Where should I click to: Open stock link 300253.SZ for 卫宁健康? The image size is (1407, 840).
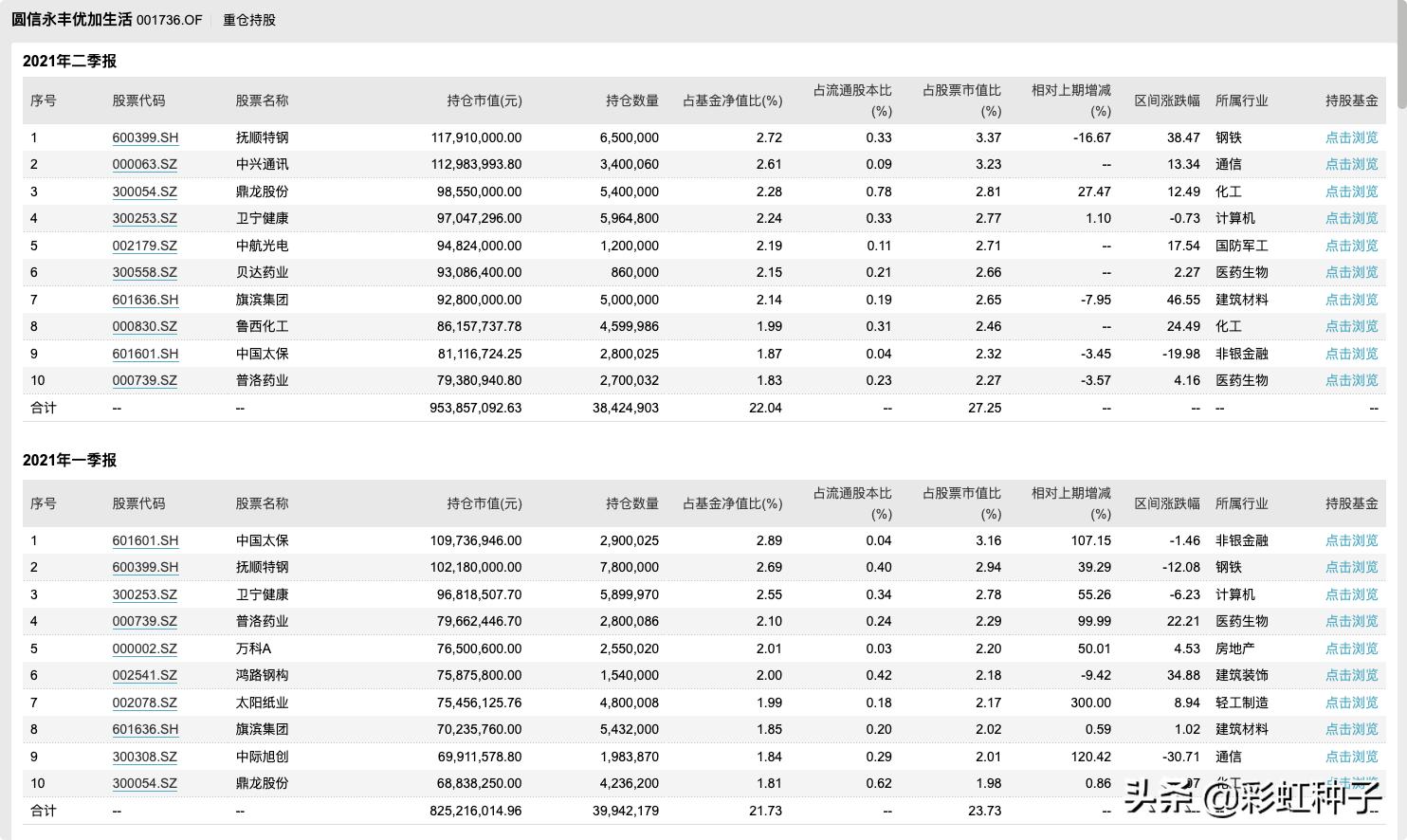click(x=144, y=218)
